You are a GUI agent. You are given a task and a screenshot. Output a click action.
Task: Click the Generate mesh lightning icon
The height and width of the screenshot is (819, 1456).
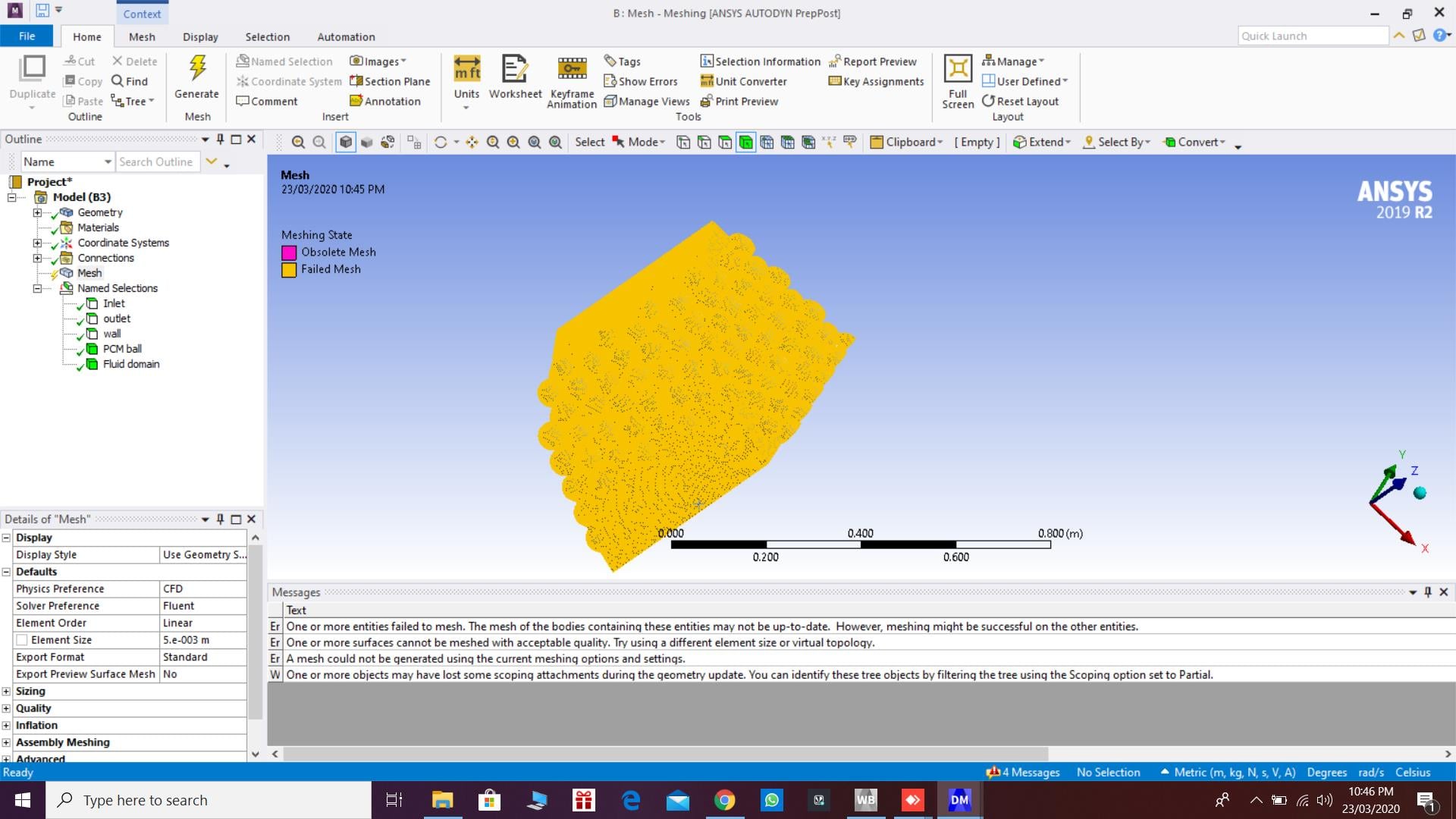tap(197, 68)
